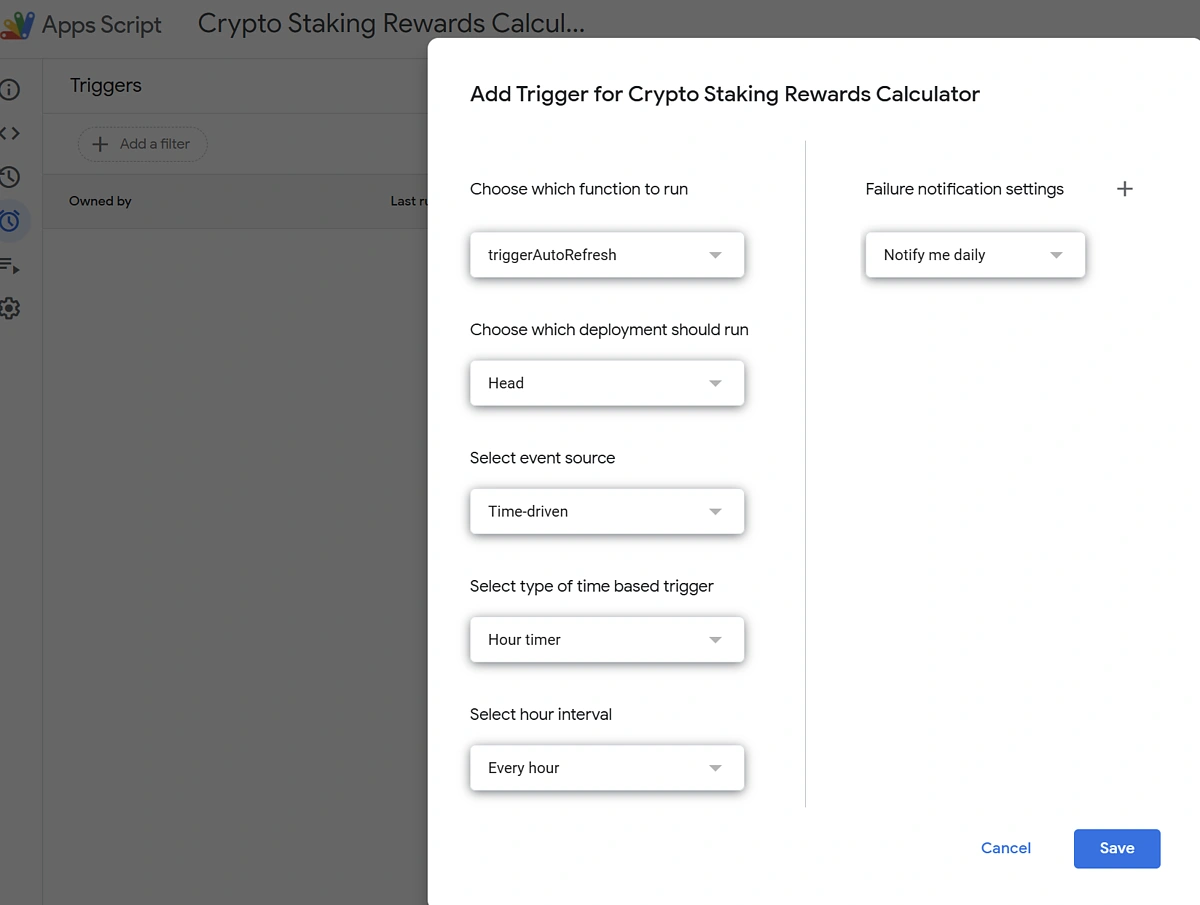
Task: Open the Crypto Staking Rewards Calculator project title
Action: pyautogui.click(x=390, y=22)
